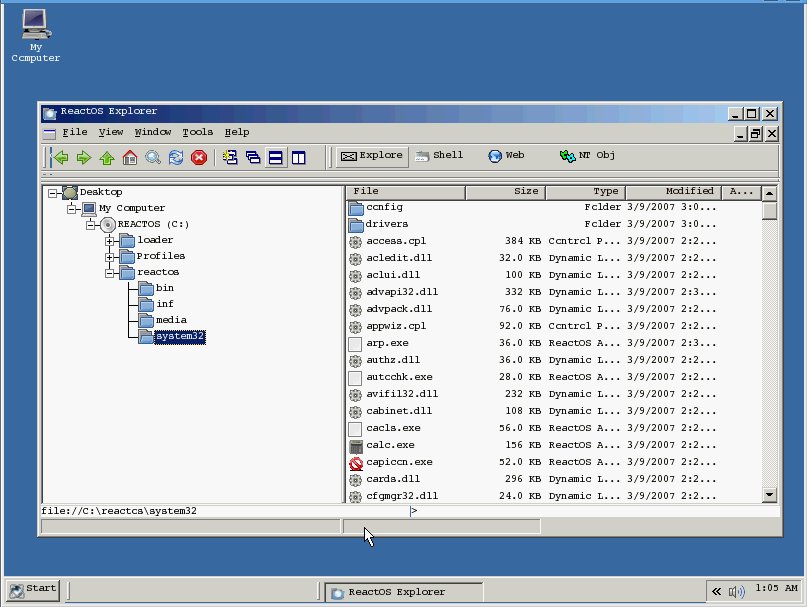
Task: Click the file list scroll down arrow
Action: pos(769,494)
